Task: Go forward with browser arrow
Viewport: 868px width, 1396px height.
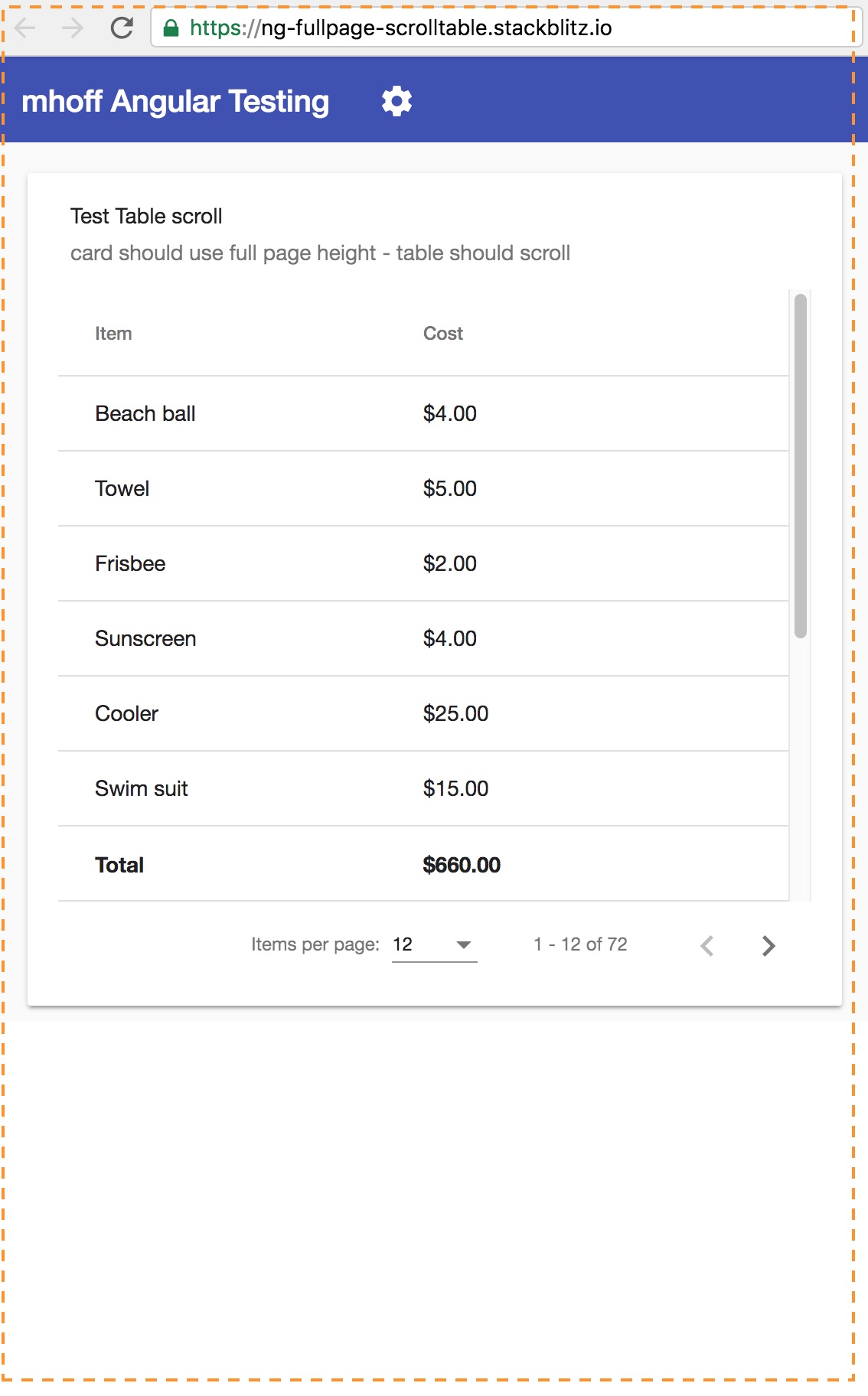Action: [x=73, y=28]
